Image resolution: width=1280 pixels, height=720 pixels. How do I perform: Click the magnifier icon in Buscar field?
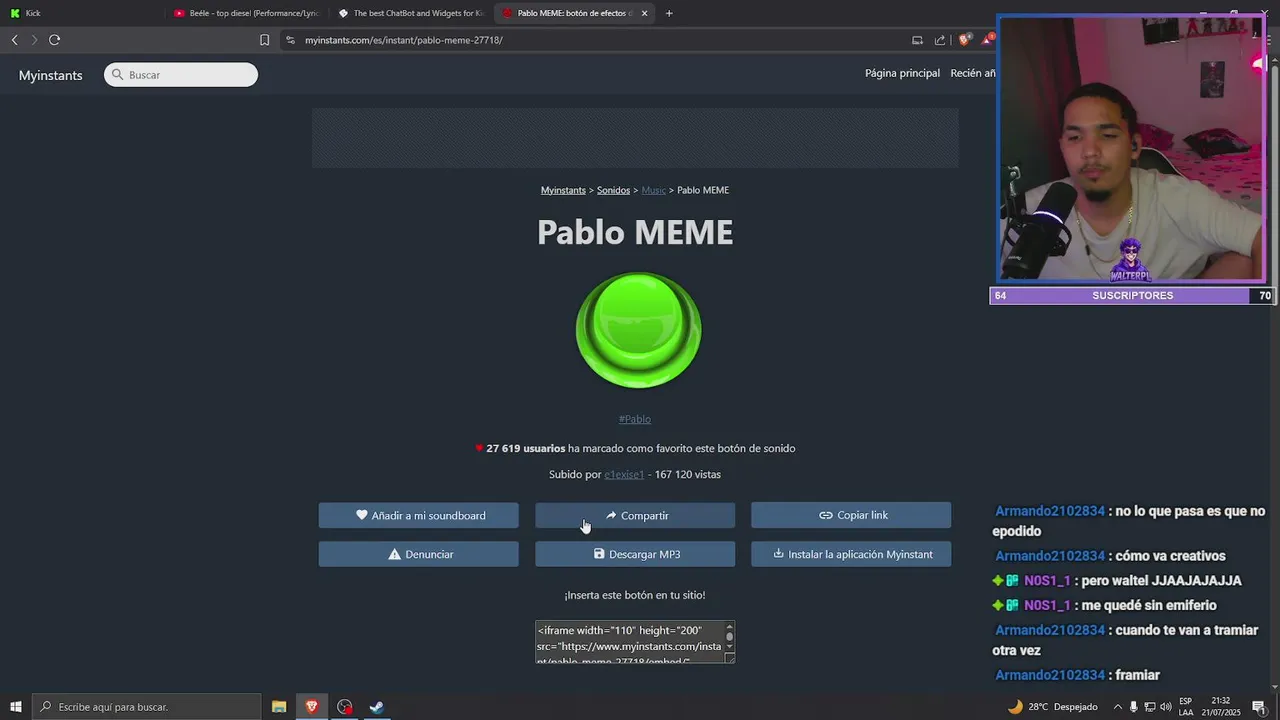click(x=117, y=75)
